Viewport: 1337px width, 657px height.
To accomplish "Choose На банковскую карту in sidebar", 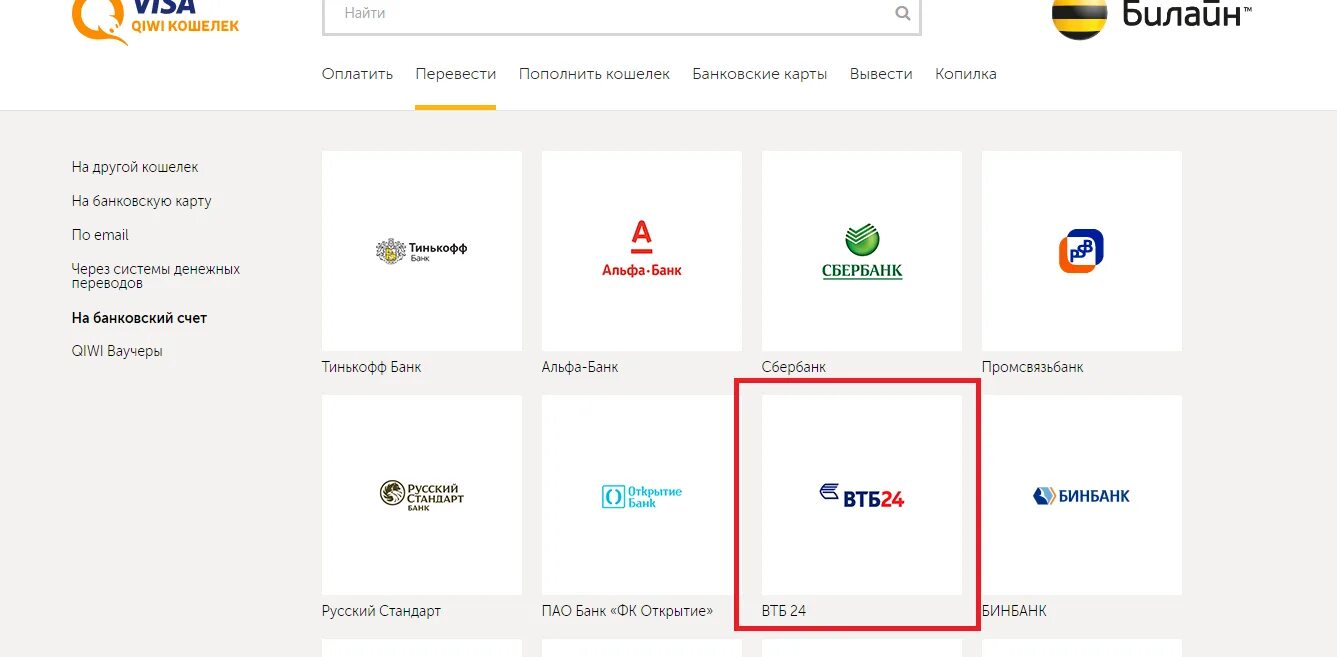I will coord(142,201).
